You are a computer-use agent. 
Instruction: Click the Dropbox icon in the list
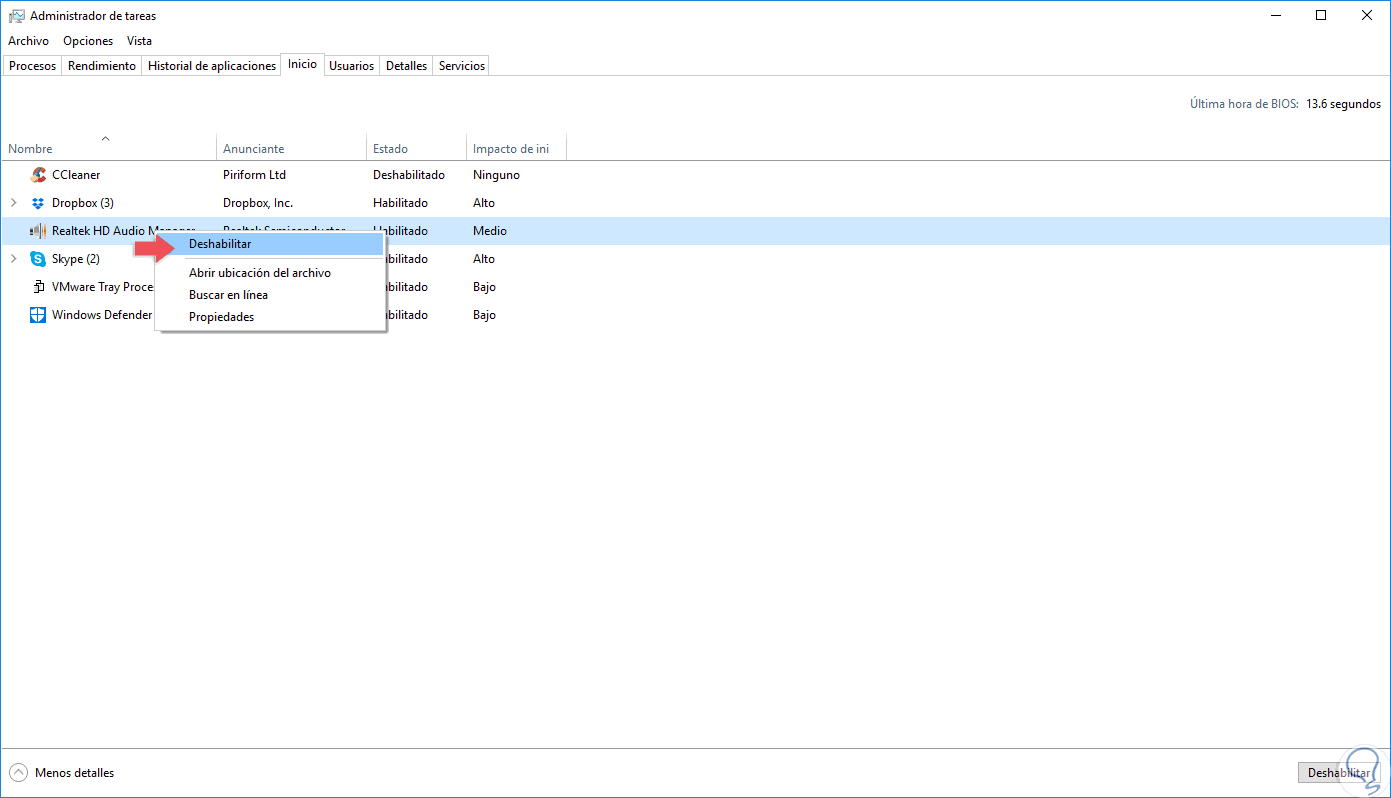click(38, 203)
